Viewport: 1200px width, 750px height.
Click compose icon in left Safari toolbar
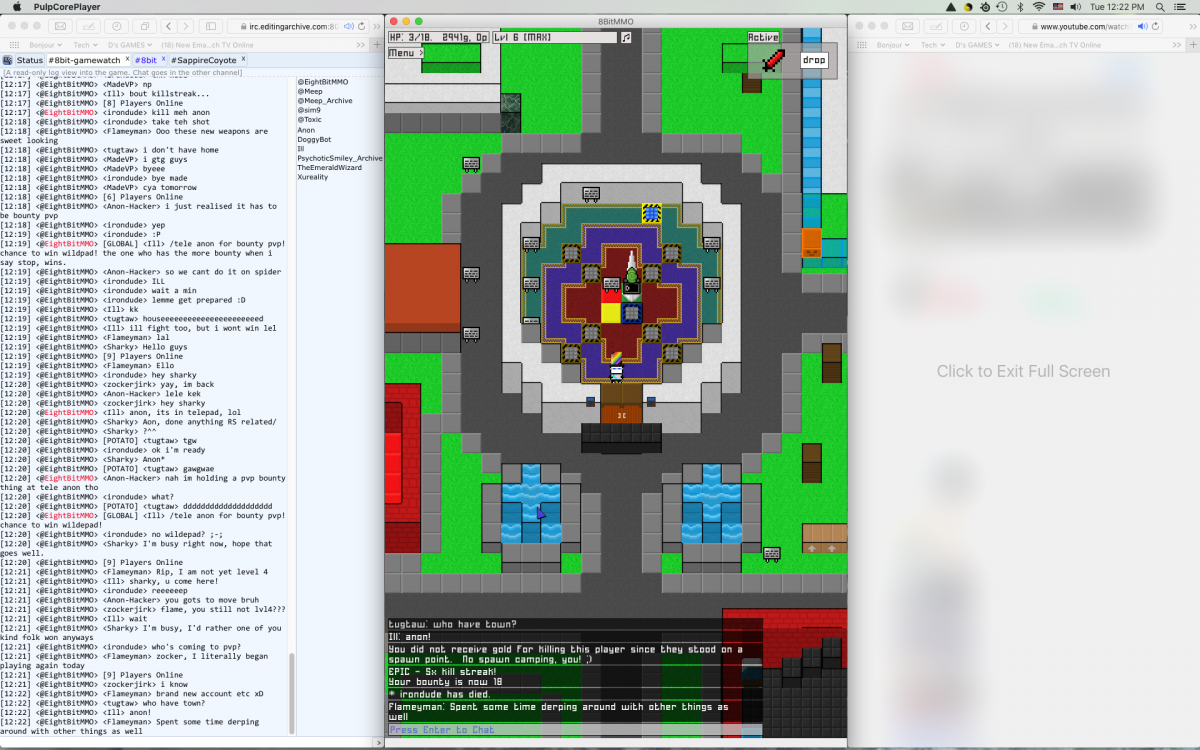90,26
